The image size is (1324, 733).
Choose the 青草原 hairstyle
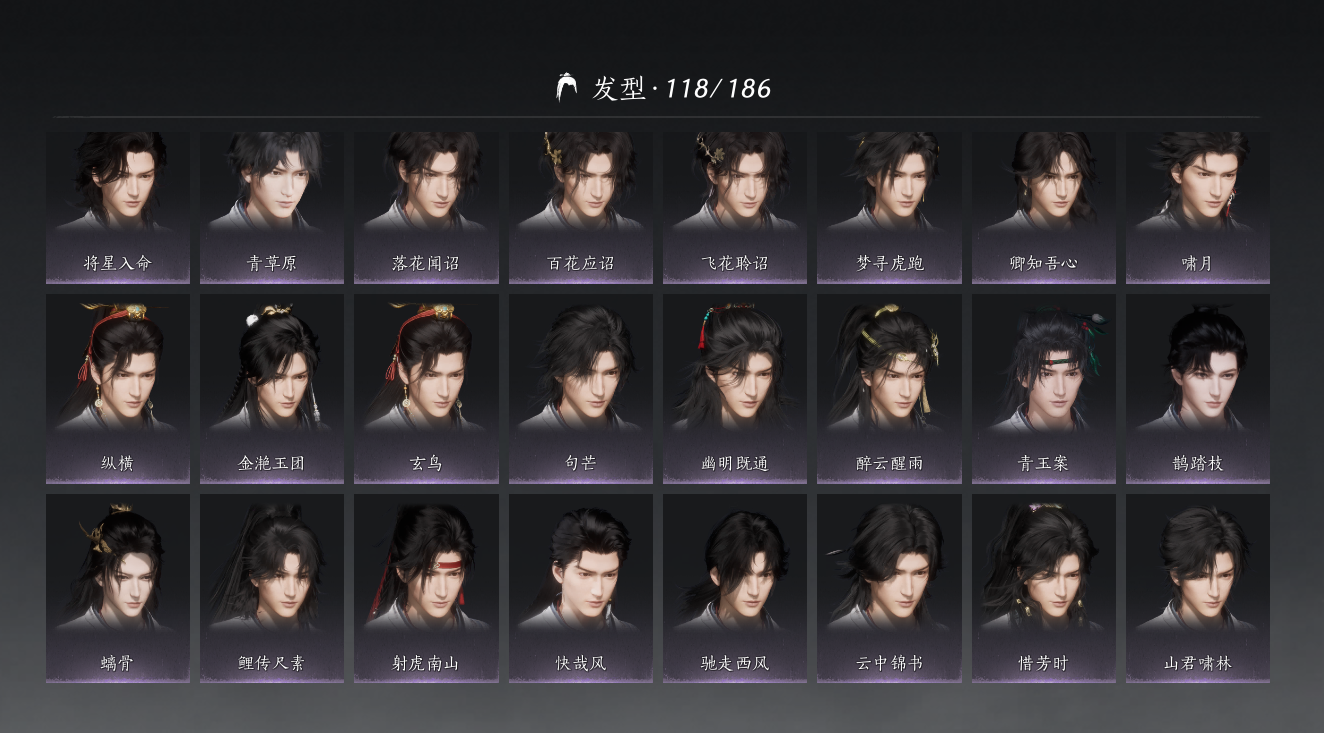point(272,208)
